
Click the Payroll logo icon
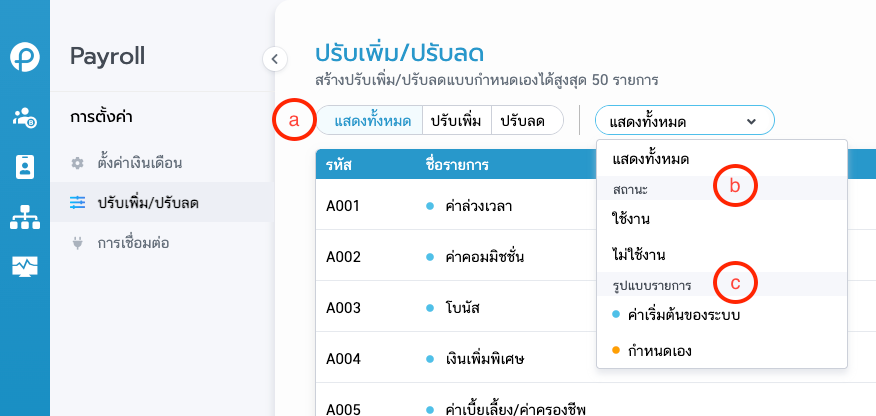pos(25,58)
